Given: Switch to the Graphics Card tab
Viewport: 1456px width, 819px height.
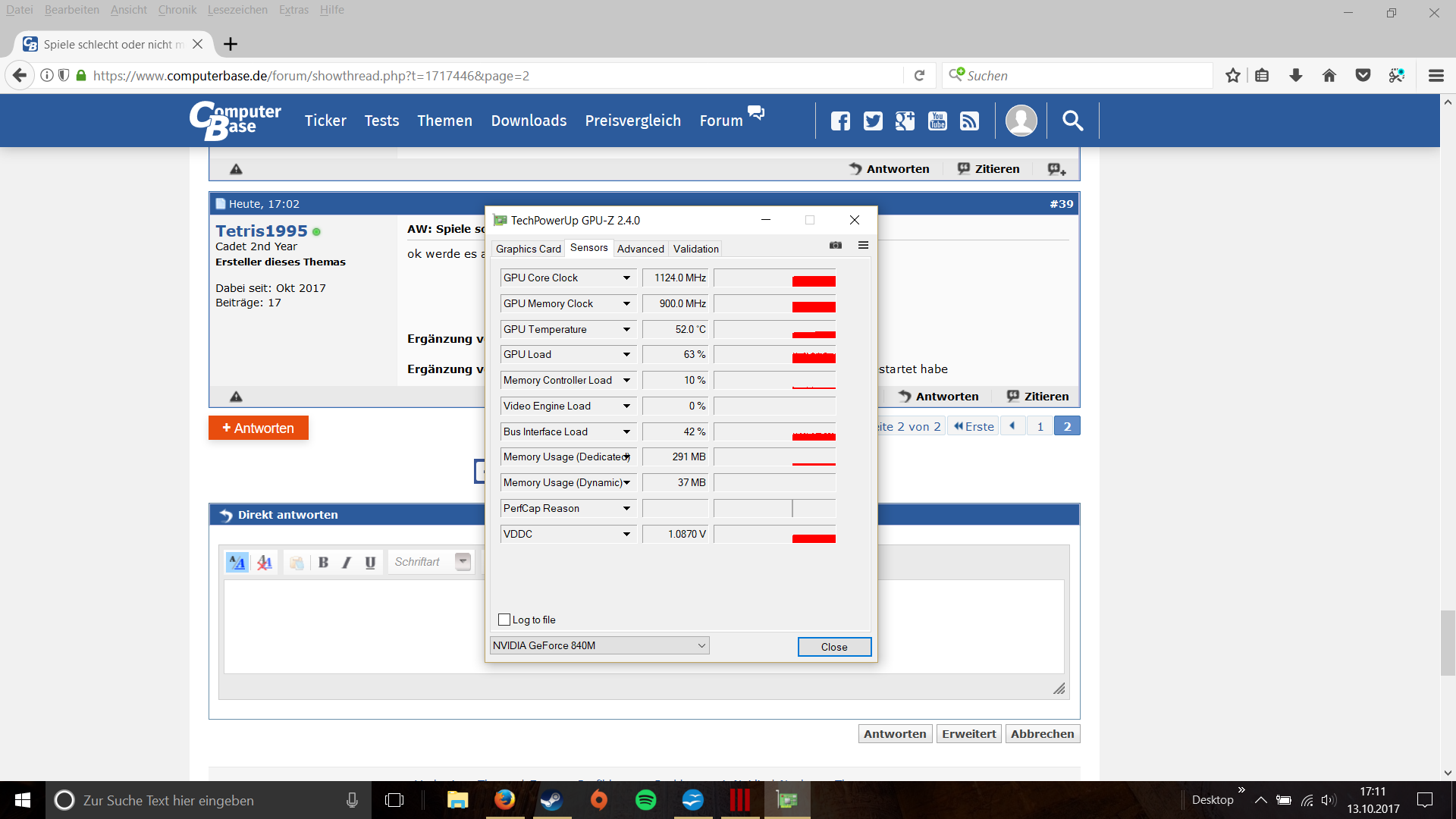Looking at the screenshot, I should click(528, 249).
